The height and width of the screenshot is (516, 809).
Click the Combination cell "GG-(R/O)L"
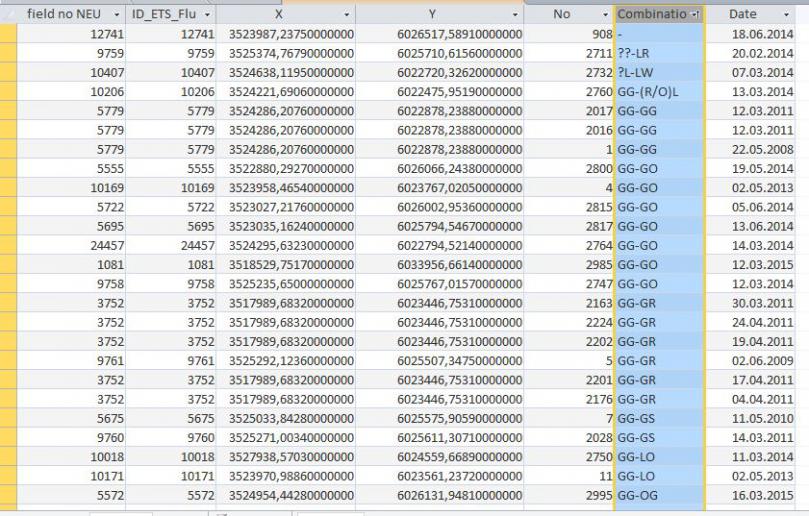coord(659,92)
